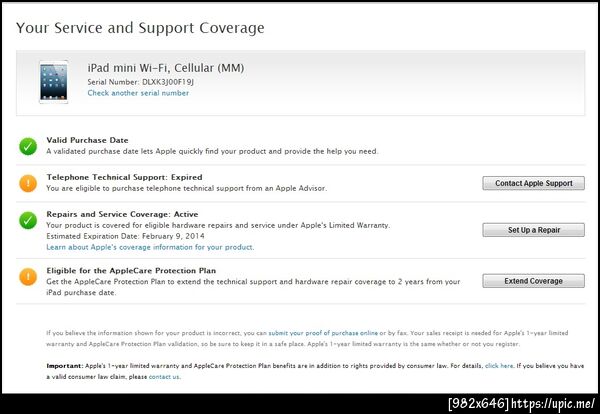Image resolution: width=600 pixels, height=414 pixels.
Task: Open Learn about Apple's coverage information link
Action: (150, 247)
